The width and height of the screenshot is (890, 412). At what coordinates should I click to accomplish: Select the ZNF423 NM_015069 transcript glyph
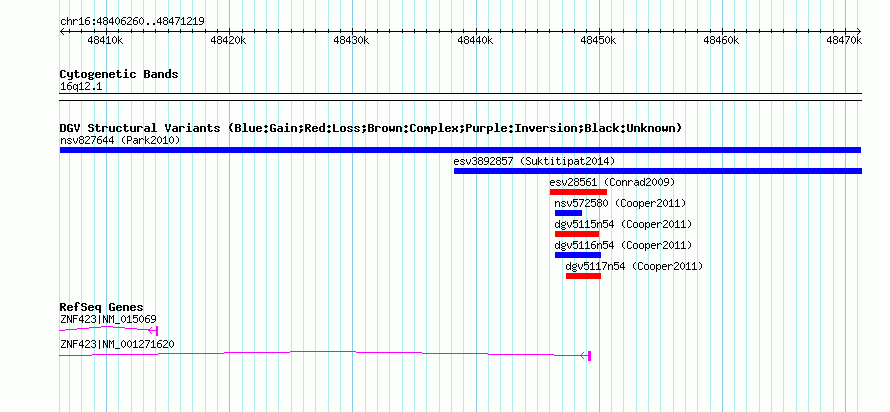pos(108,330)
